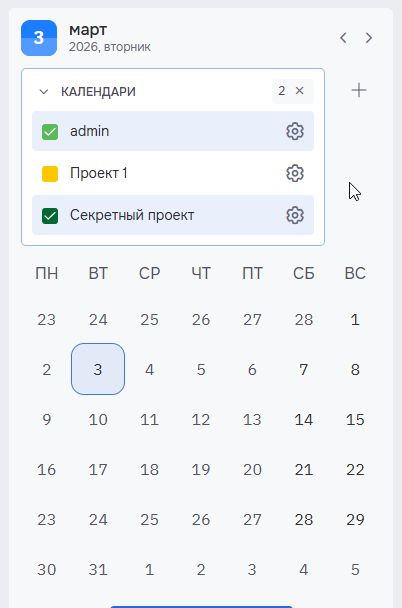The image size is (402, 608).
Task: Click the highlighted date 3 today
Action: tap(98, 369)
